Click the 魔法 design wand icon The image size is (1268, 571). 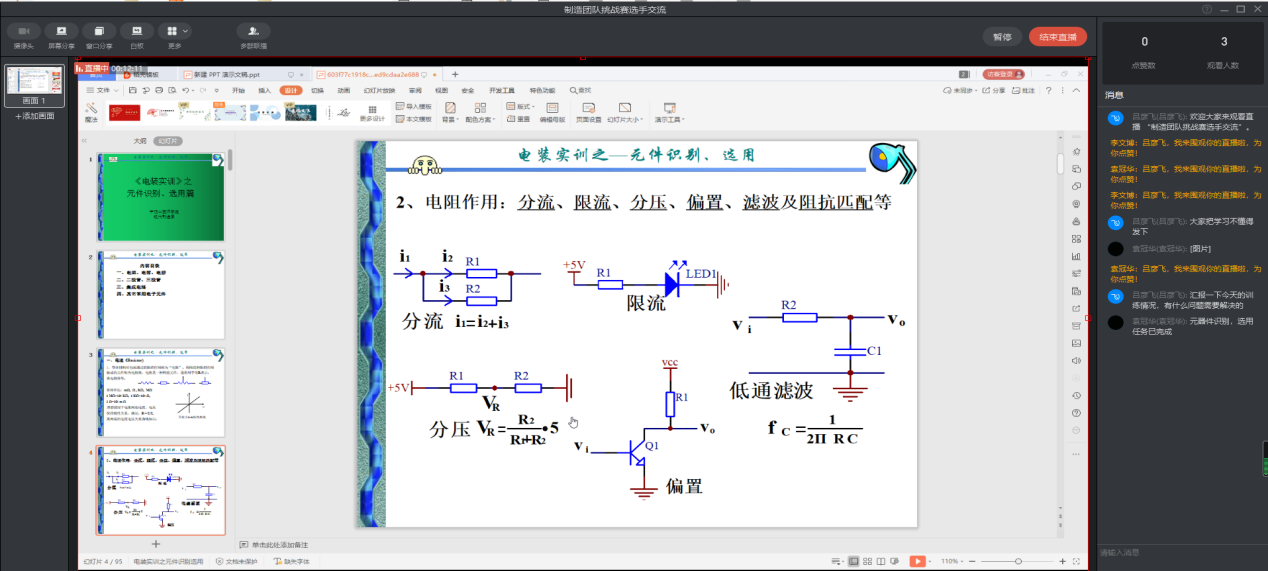(x=91, y=110)
